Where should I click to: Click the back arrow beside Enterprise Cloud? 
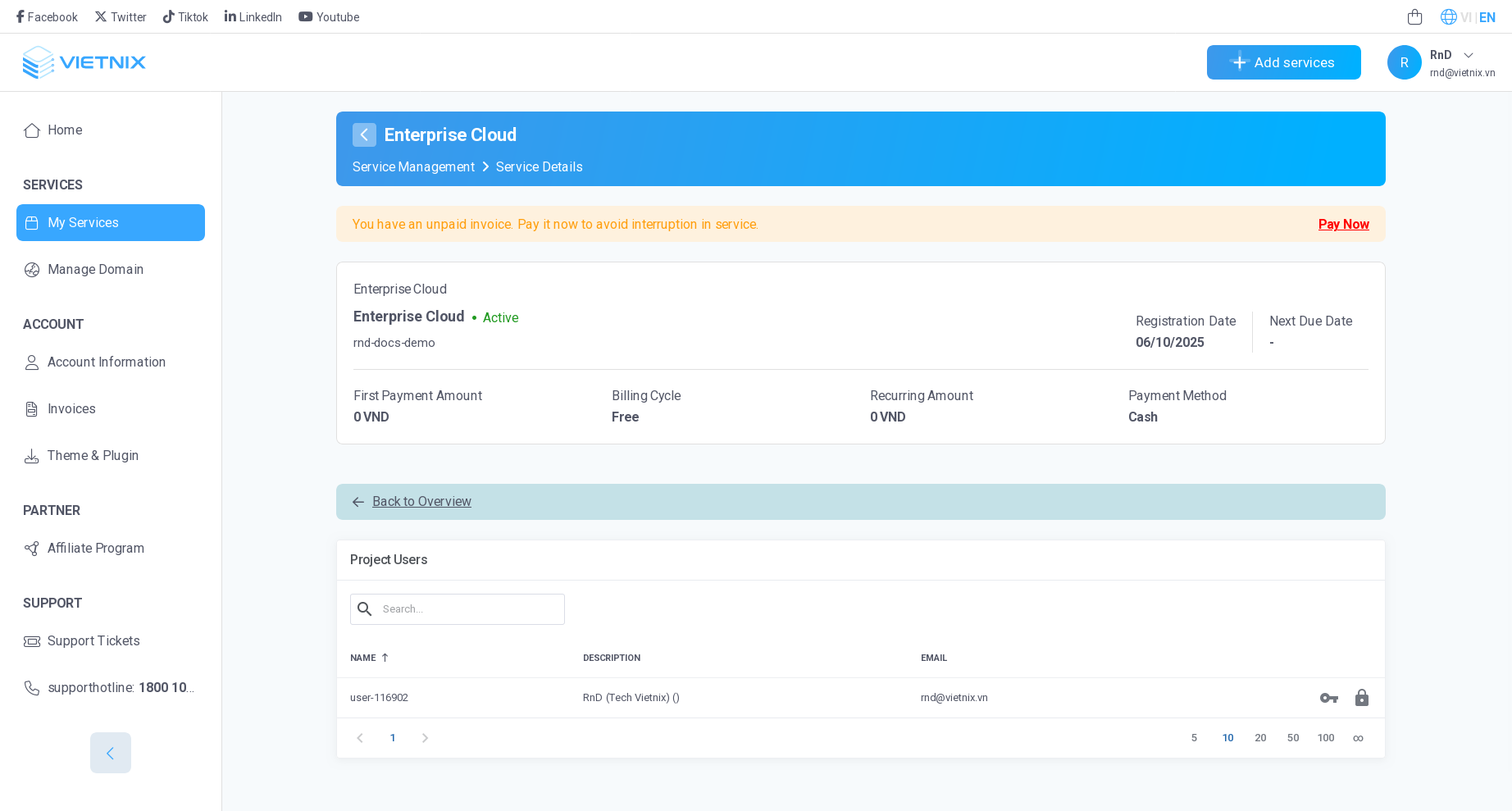click(364, 135)
